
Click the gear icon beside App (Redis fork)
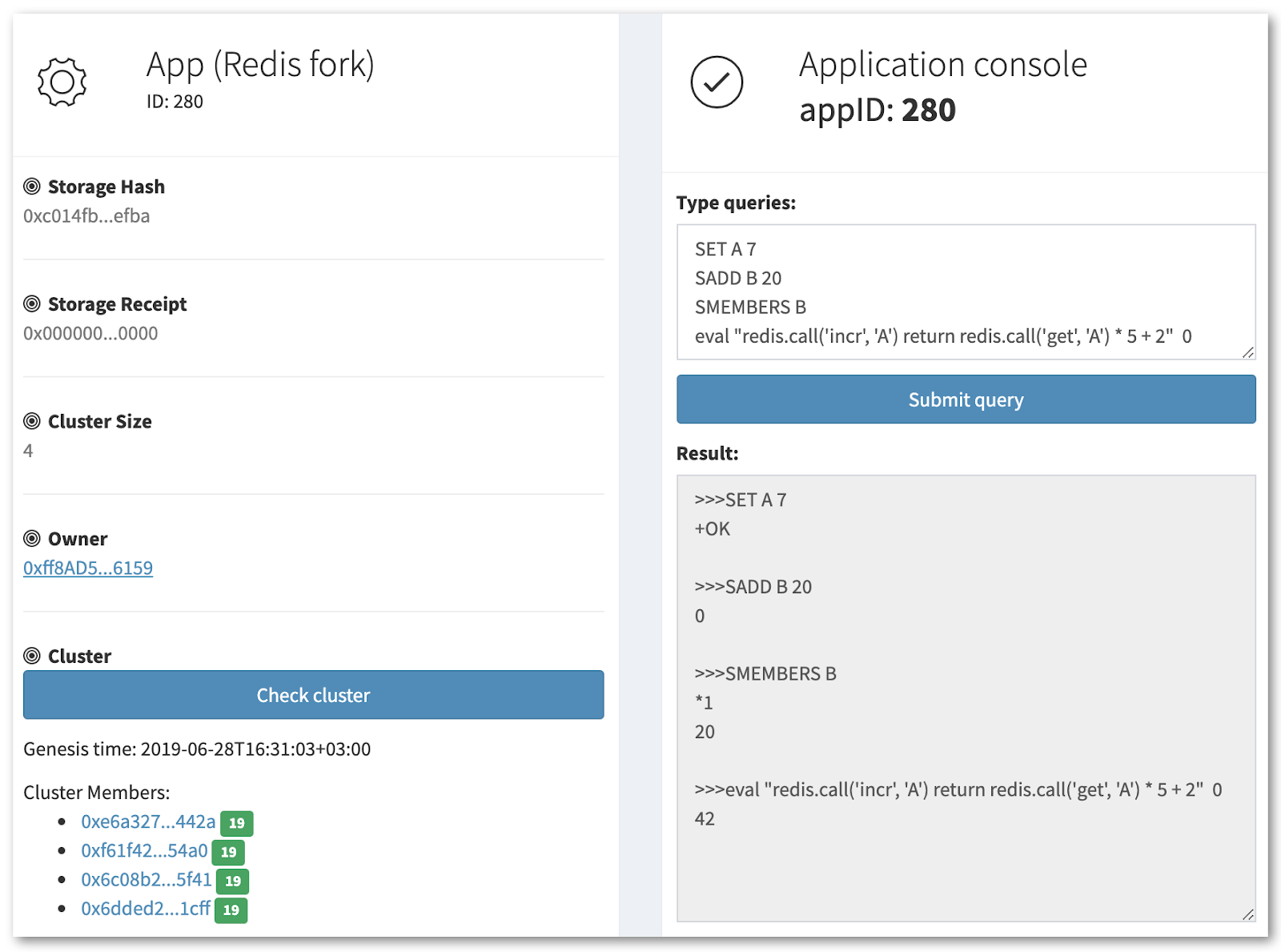tap(62, 82)
